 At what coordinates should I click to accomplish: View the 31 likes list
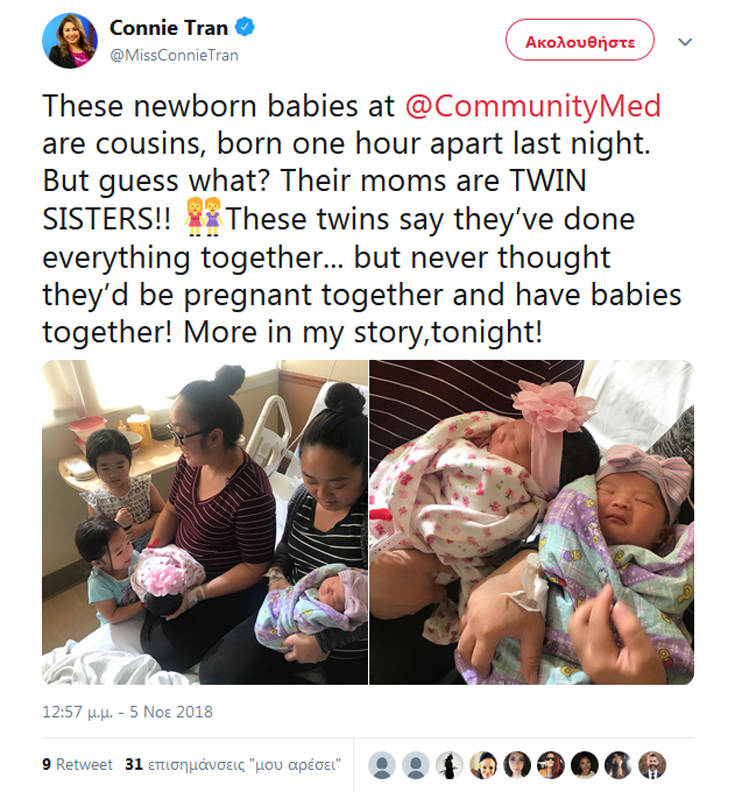click(x=233, y=764)
